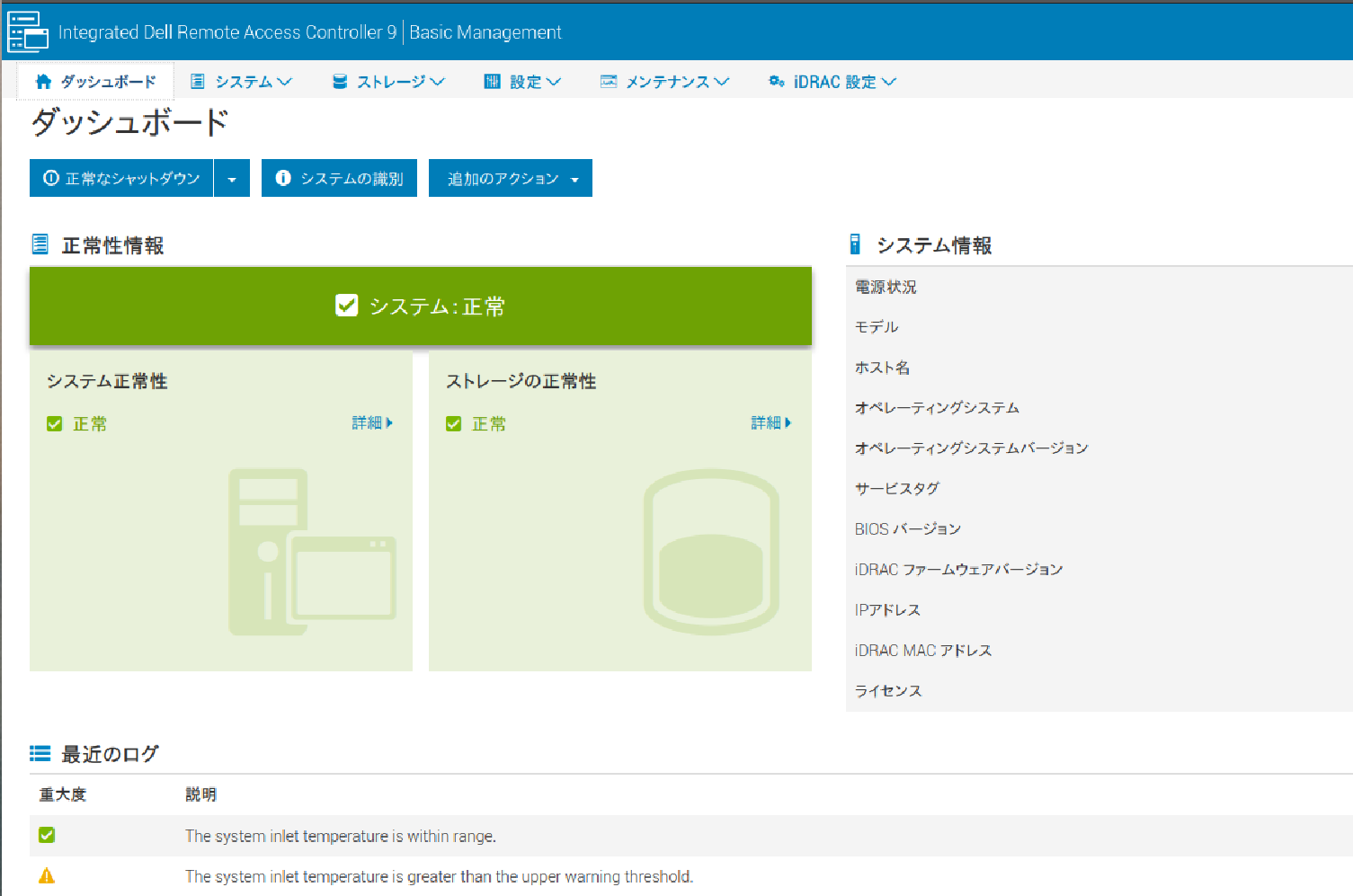Screen dimensions: 1353x896
Task: Click the 正常なシャットダウン button
Action: (121, 179)
